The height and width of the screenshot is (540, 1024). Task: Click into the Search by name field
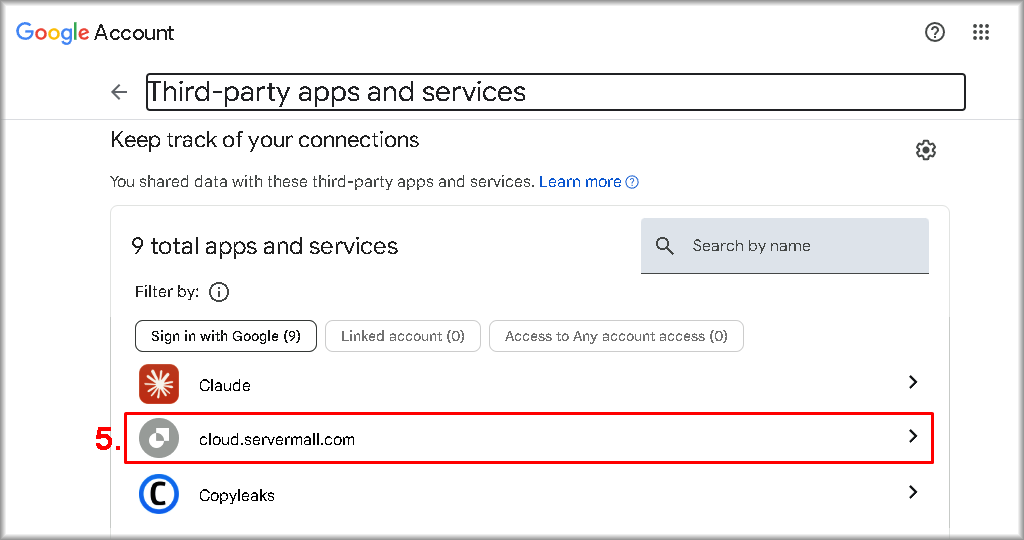[x=800, y=246]
